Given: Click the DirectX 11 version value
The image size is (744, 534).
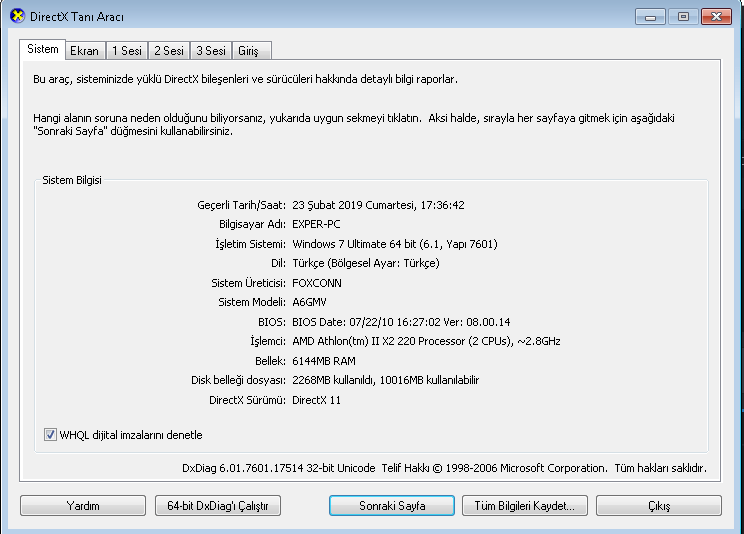Looking at the screenshot, I should [316, 400].
